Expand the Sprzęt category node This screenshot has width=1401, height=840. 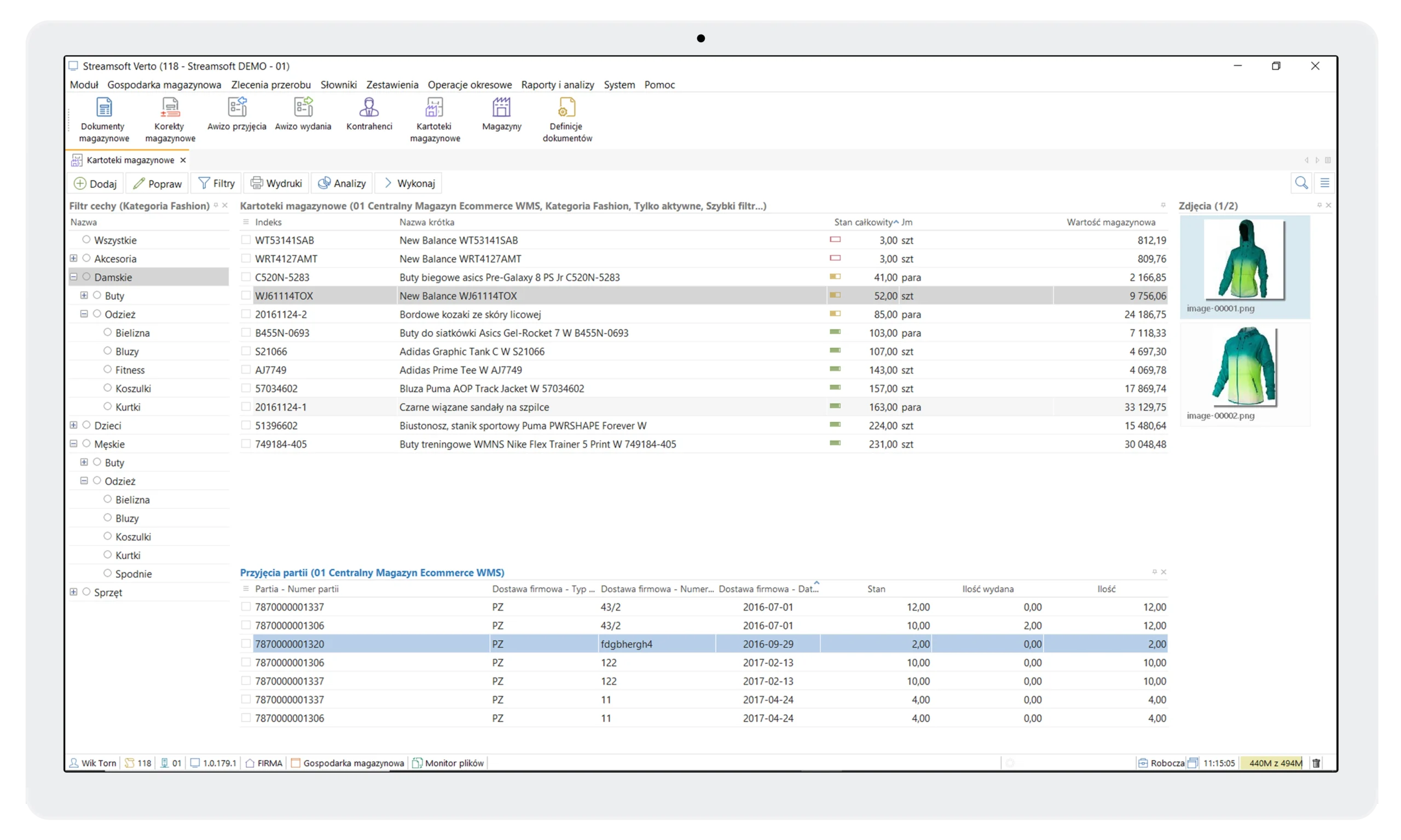73,592
